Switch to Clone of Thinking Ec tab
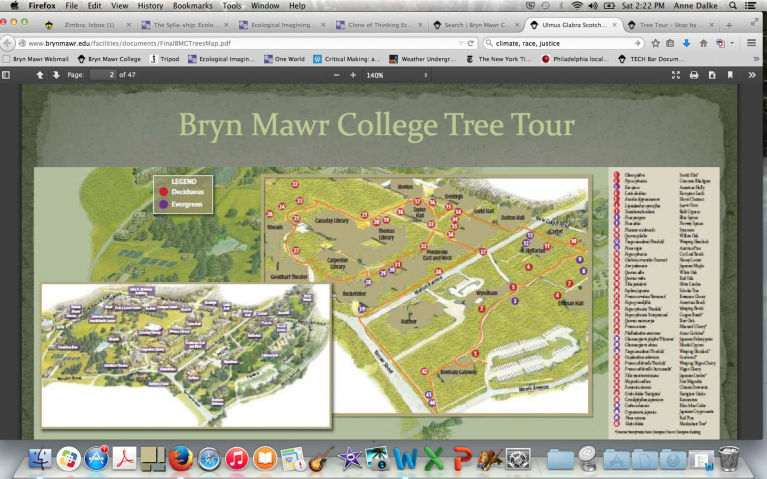Viewport: 767px width, 479px height. tap(380, 24)
